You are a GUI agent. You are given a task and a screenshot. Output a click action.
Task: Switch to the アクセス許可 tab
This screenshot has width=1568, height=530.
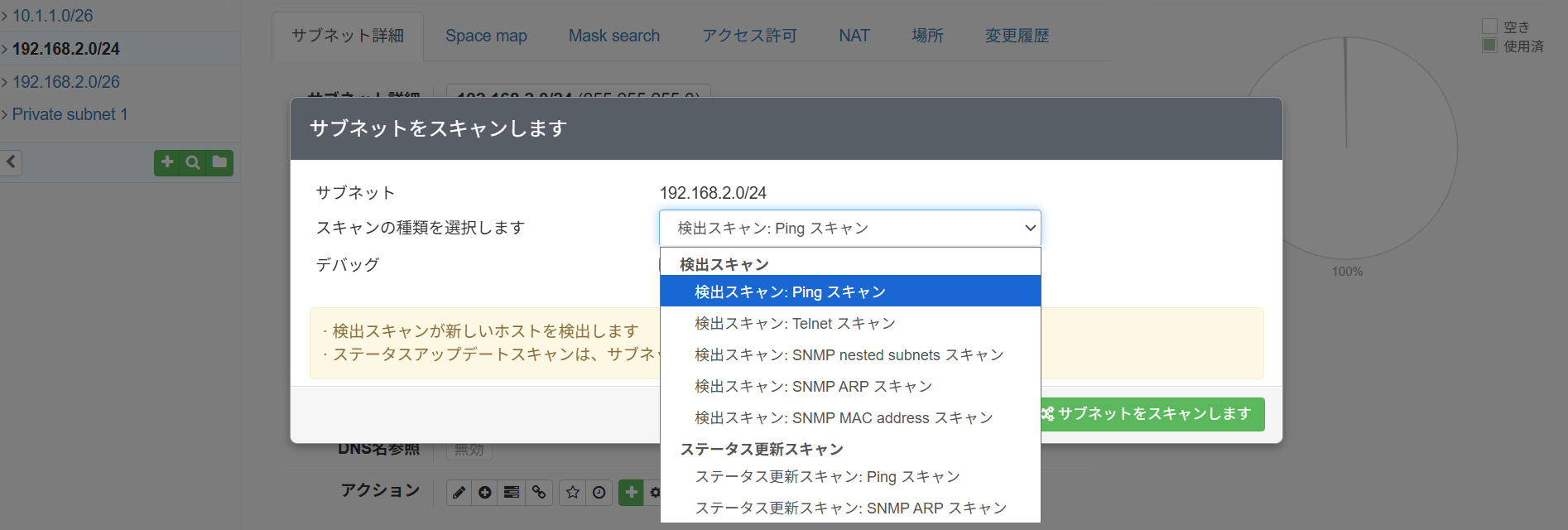pyautogui.click(x=749, y=36)
